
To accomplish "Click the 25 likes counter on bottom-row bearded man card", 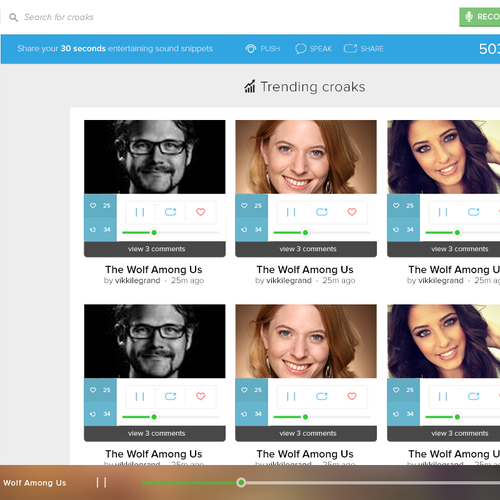I will pos(100,390).
